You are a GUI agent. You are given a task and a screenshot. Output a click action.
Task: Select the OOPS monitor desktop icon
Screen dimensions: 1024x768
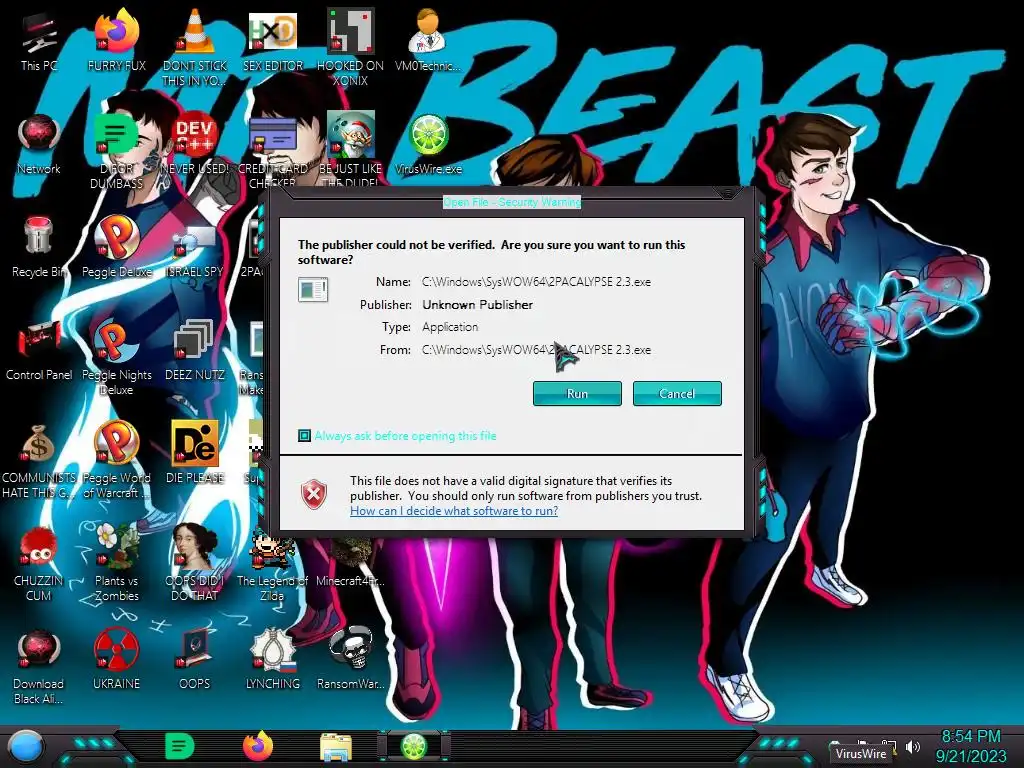195,658
